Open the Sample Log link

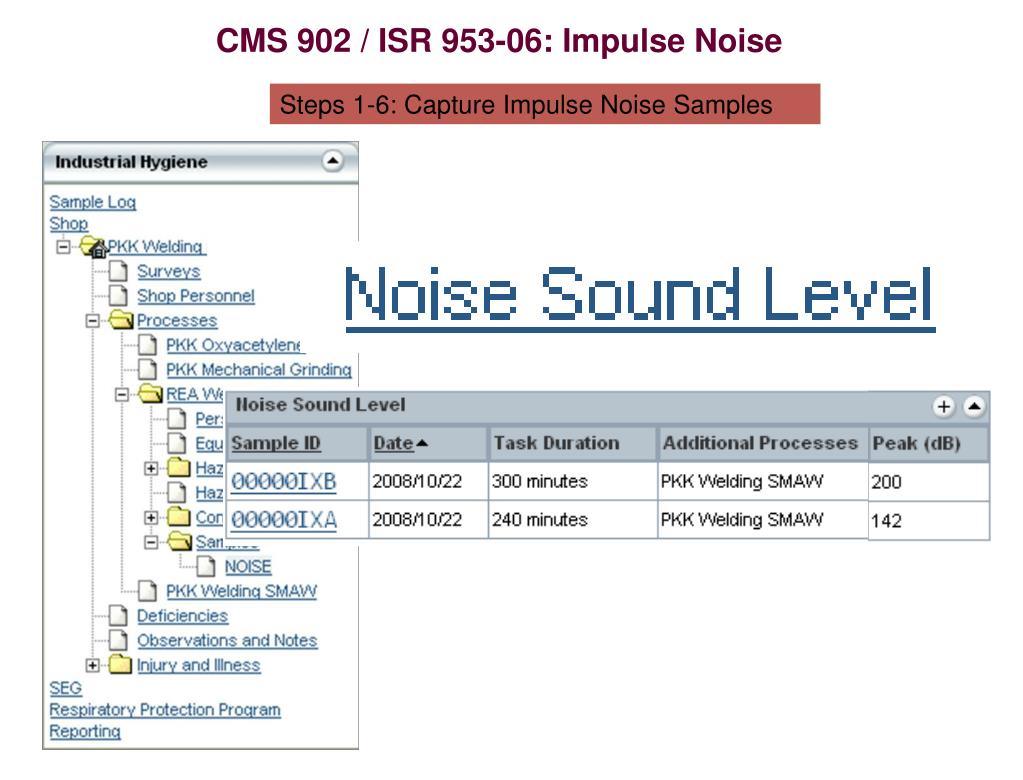coord(93,202)
